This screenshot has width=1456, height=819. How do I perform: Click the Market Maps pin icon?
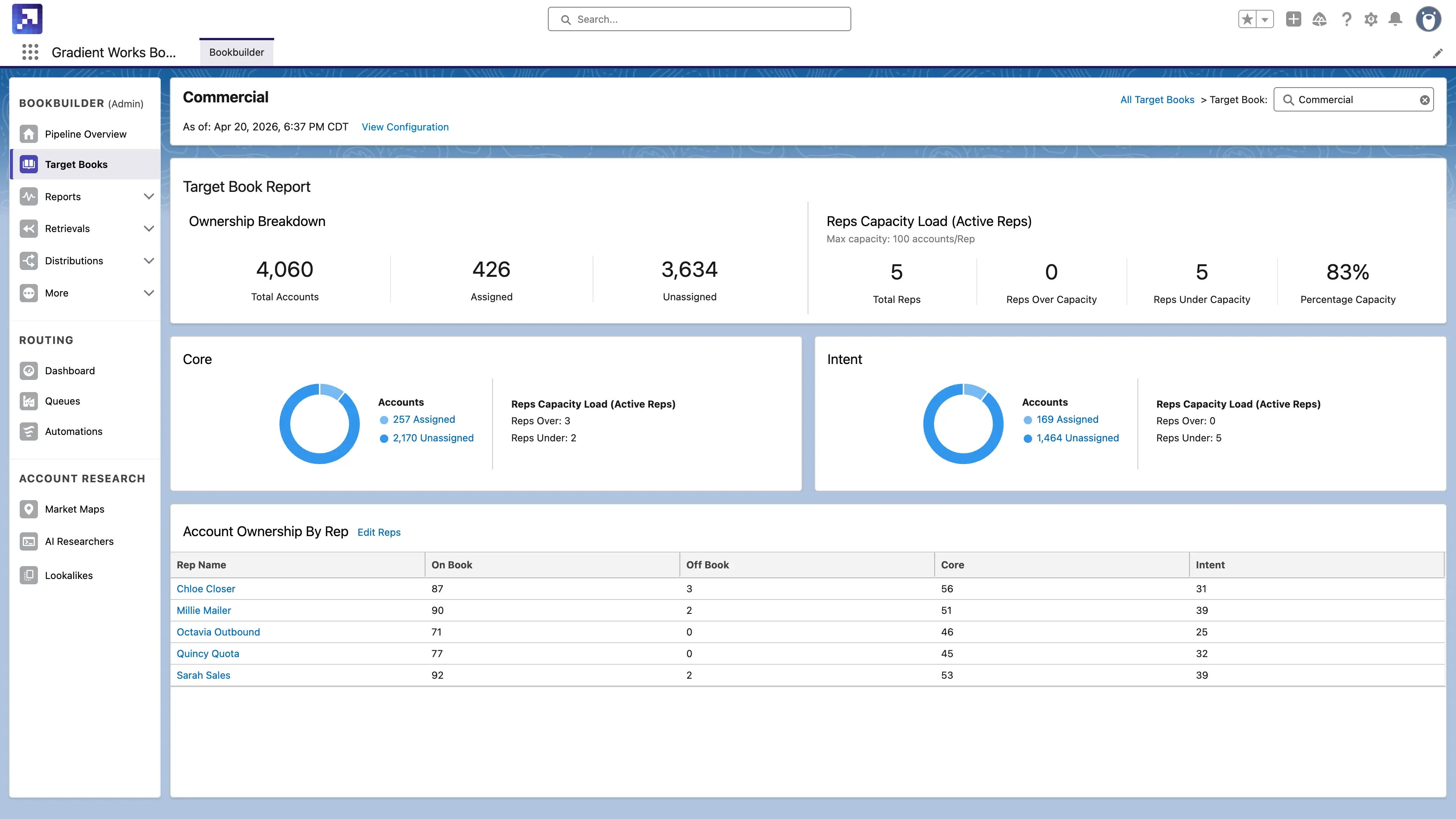(29, 509)
